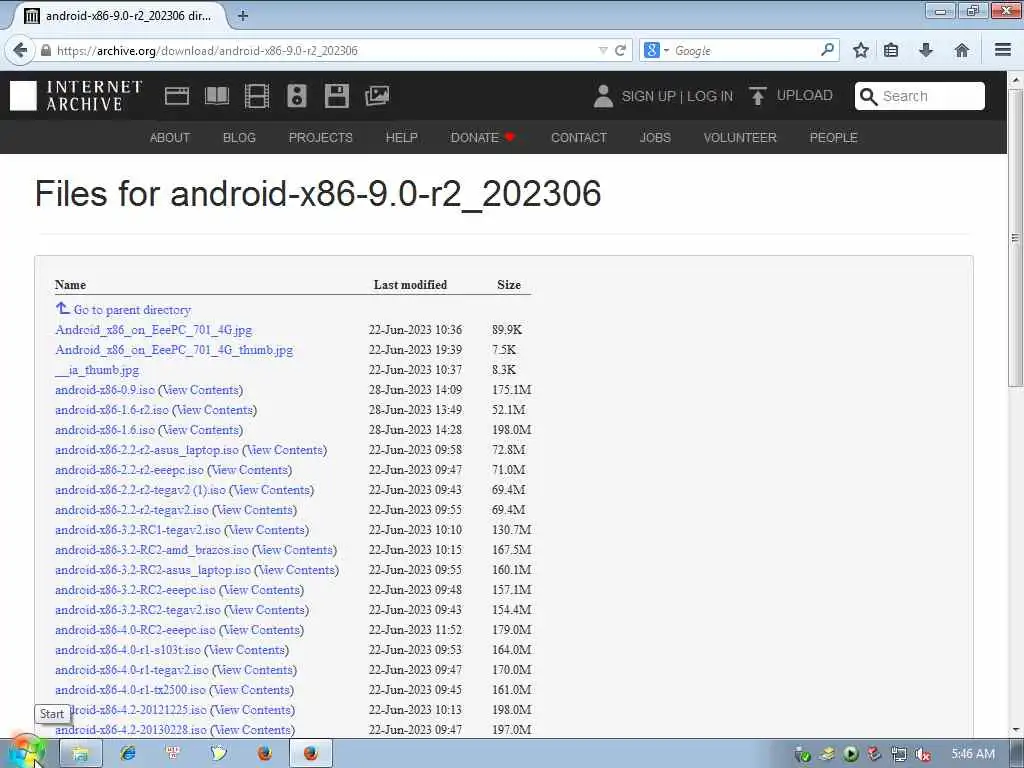Viewport: 1024px width, 768px height.
Task: Click the 5:46 AM taskbar clock
Action: click(x=973, y=754)
